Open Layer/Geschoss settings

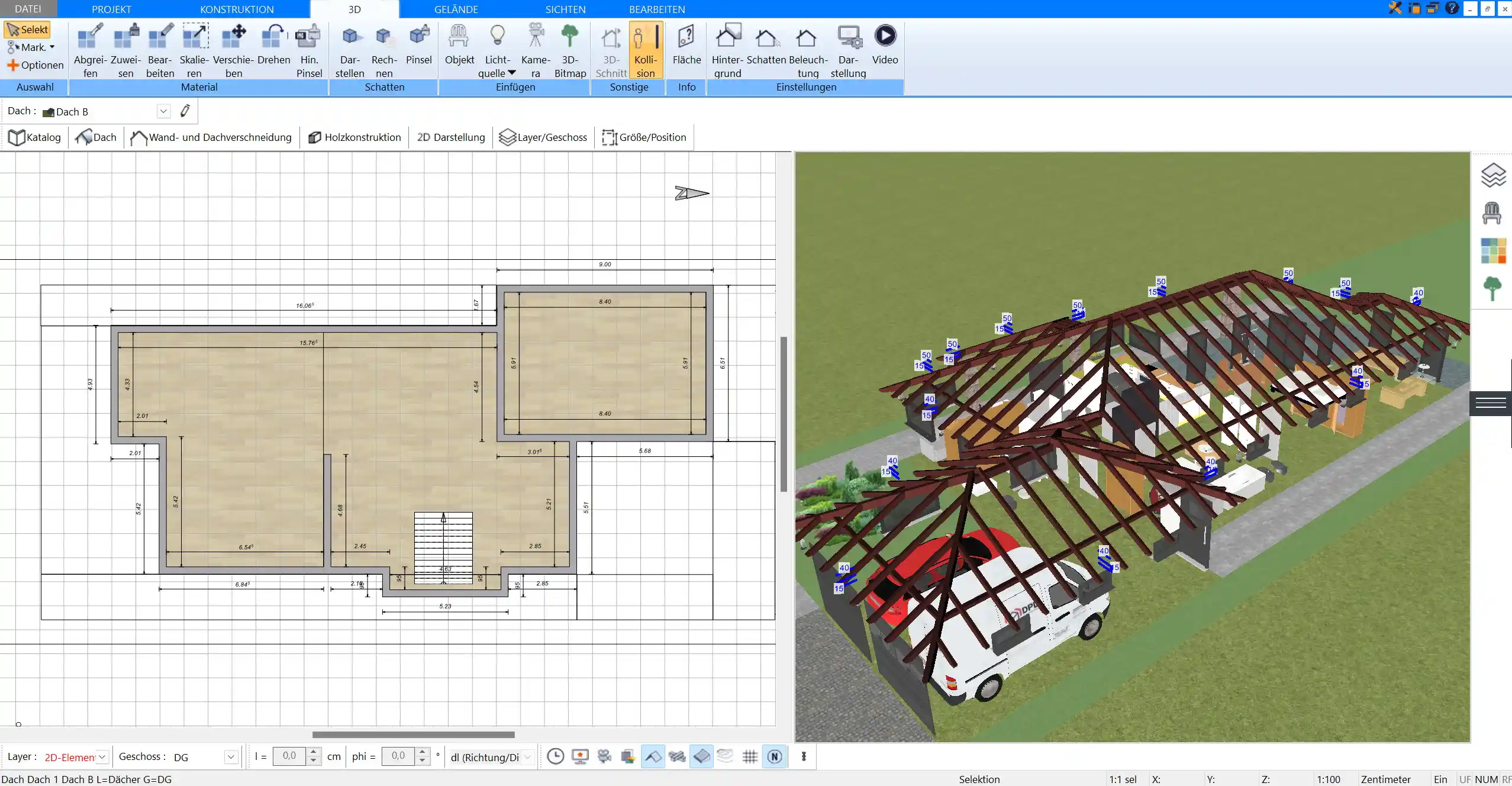coord(543,137)
